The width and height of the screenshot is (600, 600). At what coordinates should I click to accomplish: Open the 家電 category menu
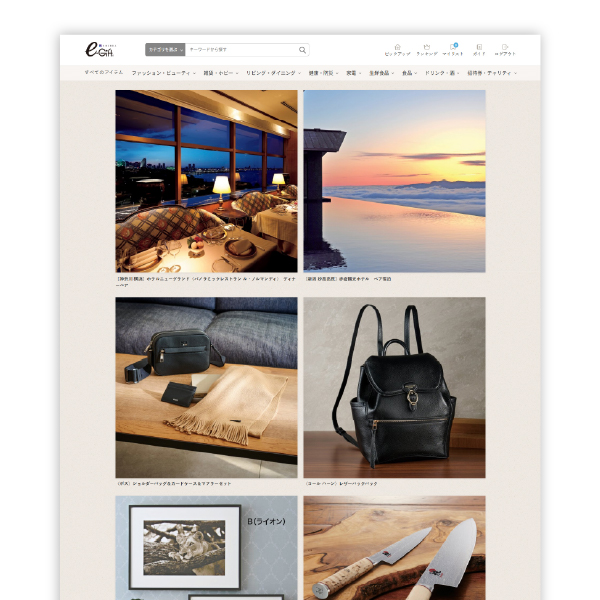pyautogui.click(x=354, y=73)
